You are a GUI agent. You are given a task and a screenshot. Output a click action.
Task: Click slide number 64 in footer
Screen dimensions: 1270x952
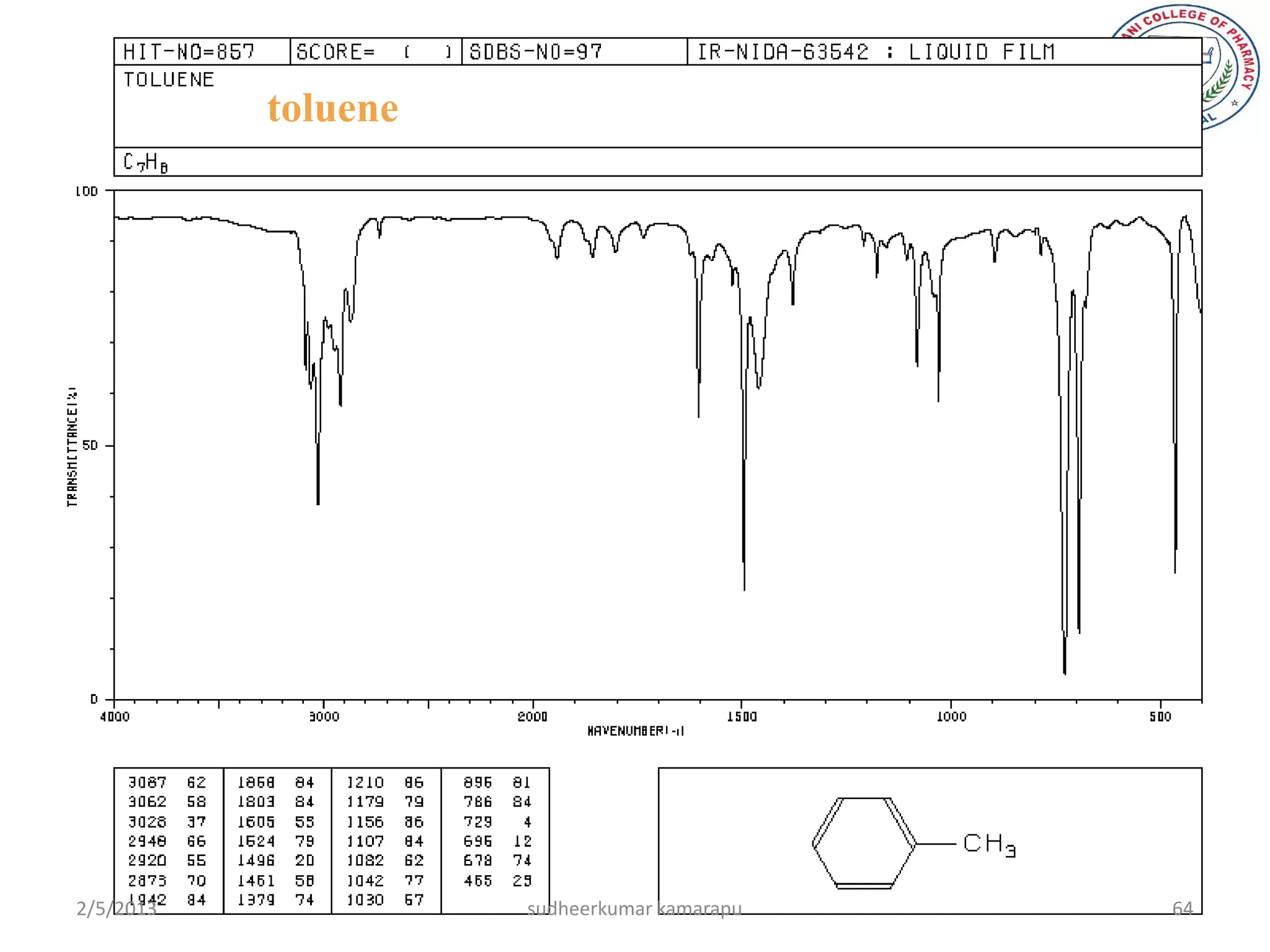click(1182, 909)
